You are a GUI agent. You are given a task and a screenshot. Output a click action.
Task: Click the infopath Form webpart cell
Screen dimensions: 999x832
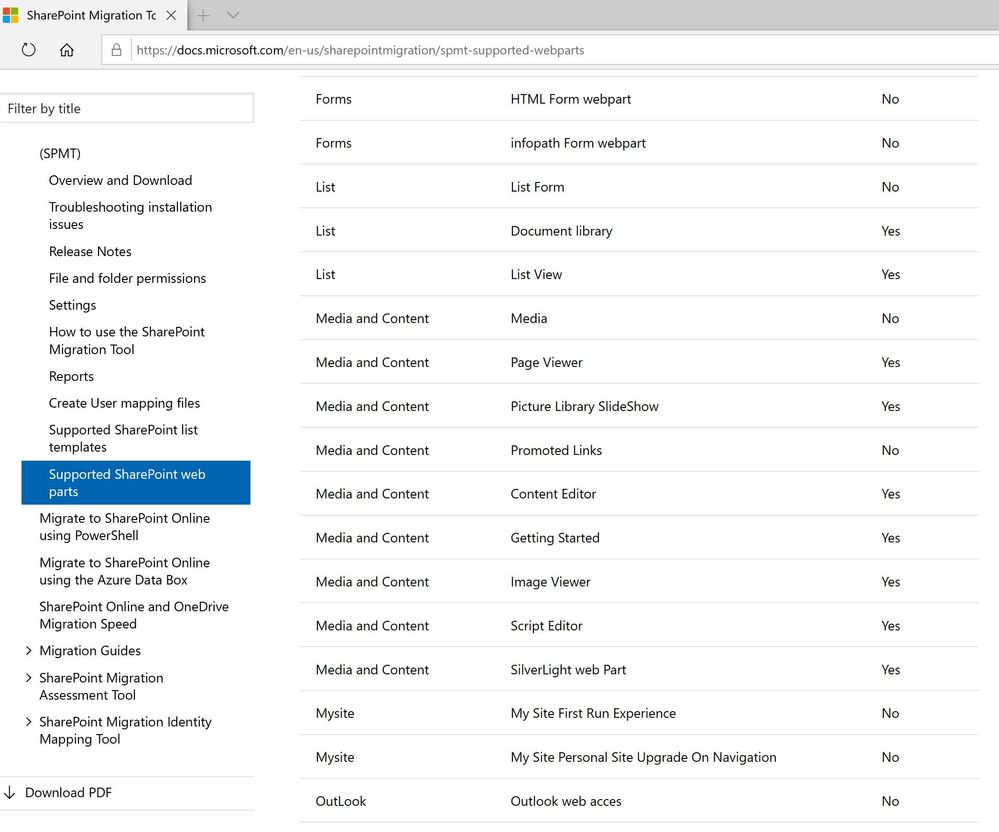[578, 143]
